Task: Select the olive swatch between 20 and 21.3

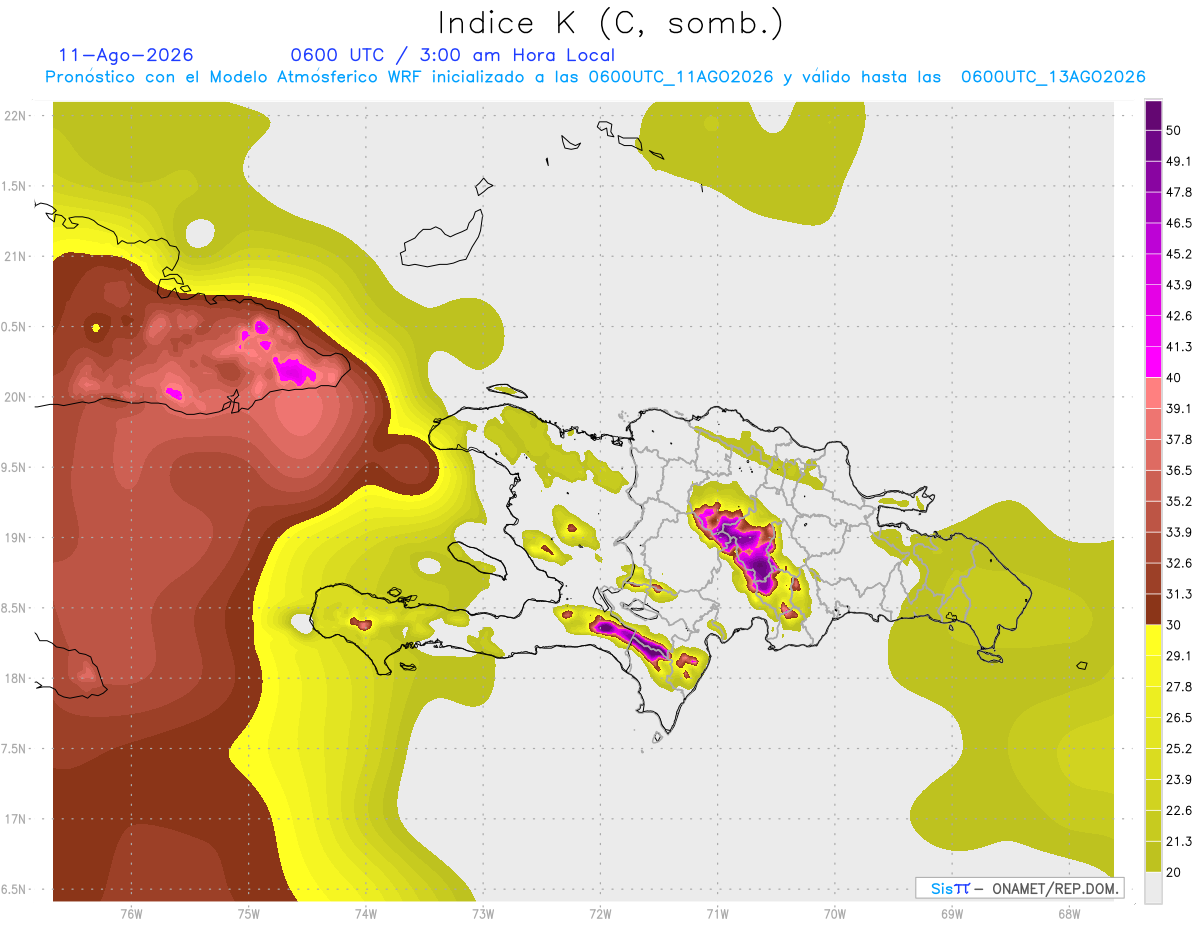Action: tap(1154, 856)
